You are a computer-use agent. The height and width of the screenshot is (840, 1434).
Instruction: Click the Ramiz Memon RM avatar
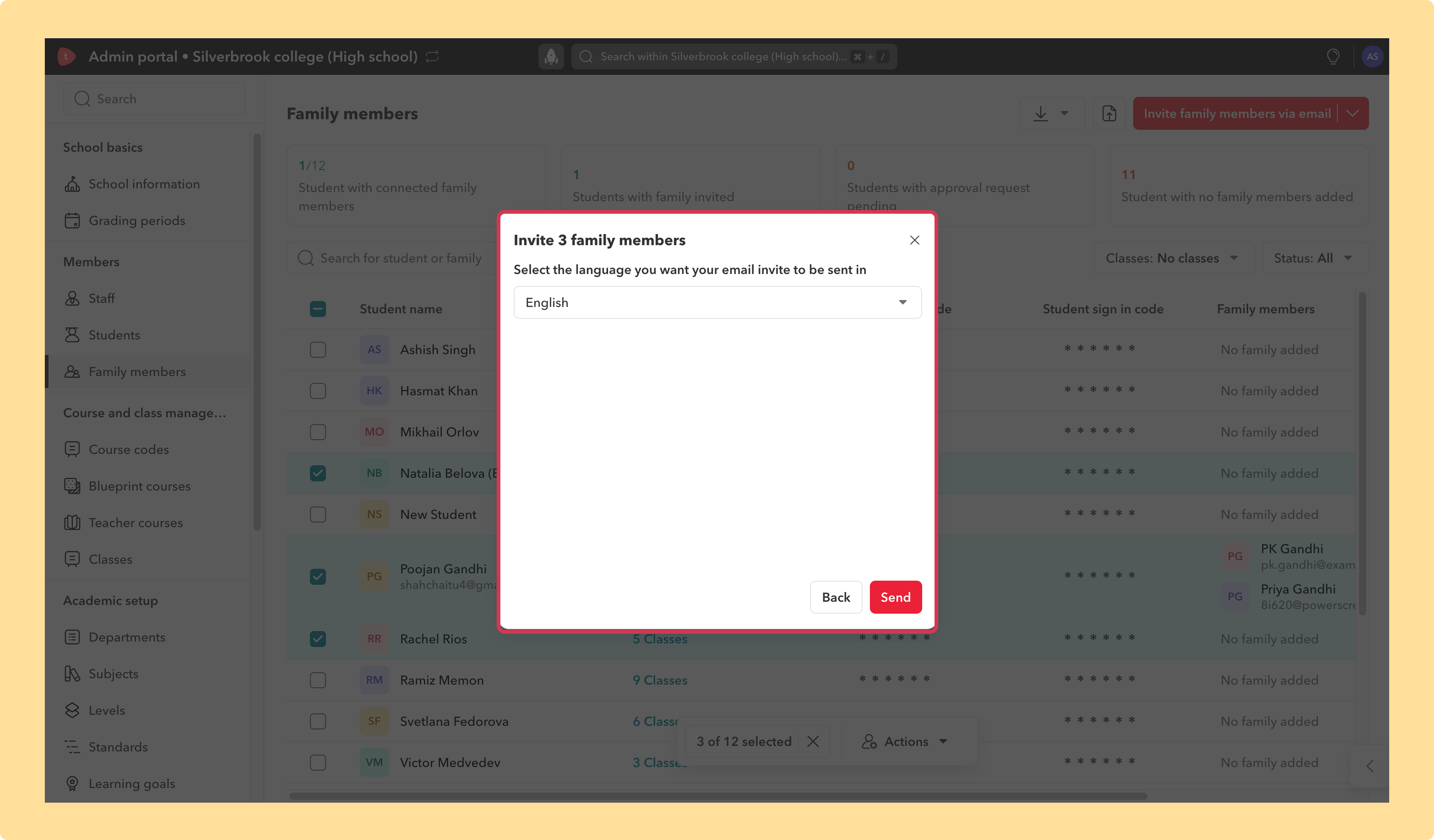pyautogui.click(x=374, y=680)
